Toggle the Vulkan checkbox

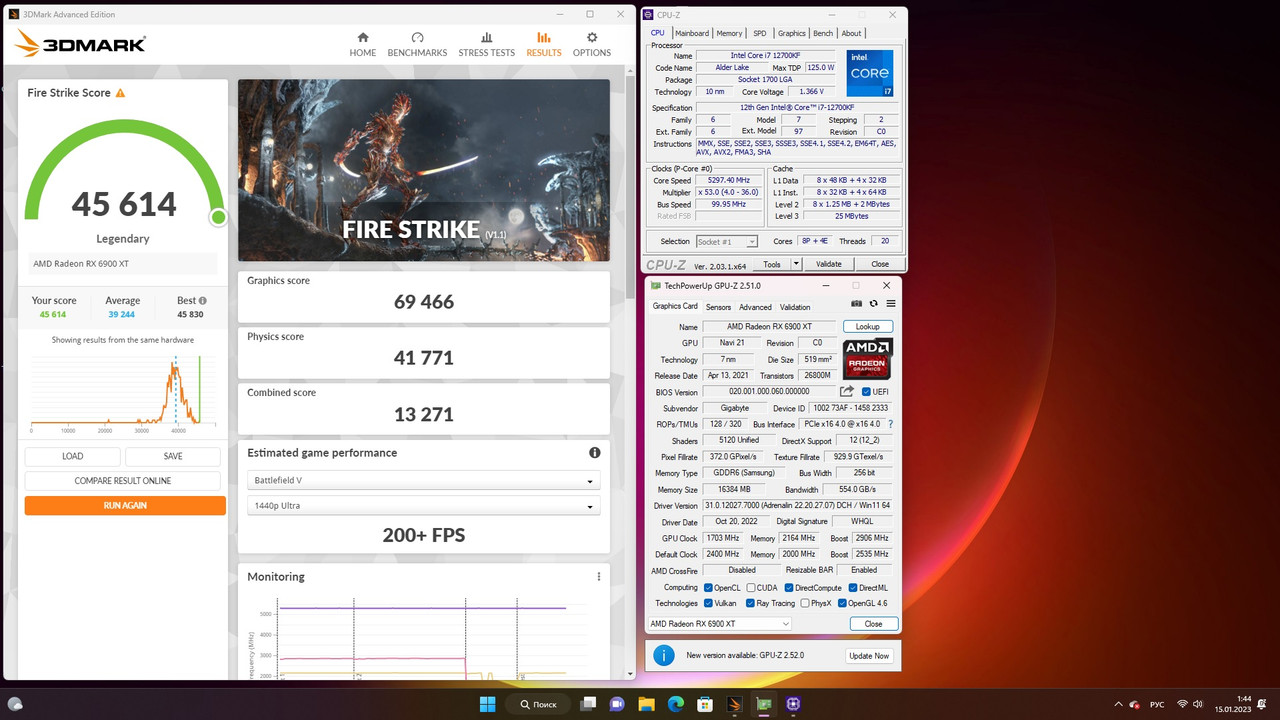(x=708, y=603)
